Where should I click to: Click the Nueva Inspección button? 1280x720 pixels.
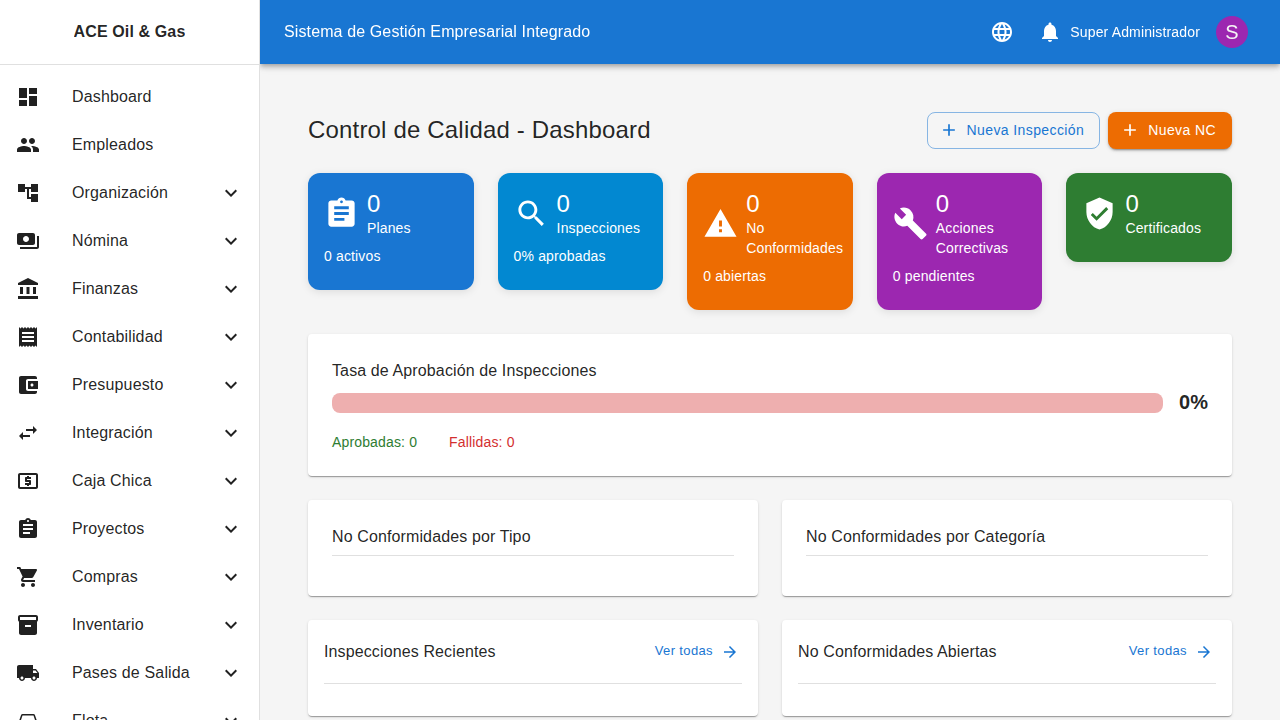(x=1013, y=130)
